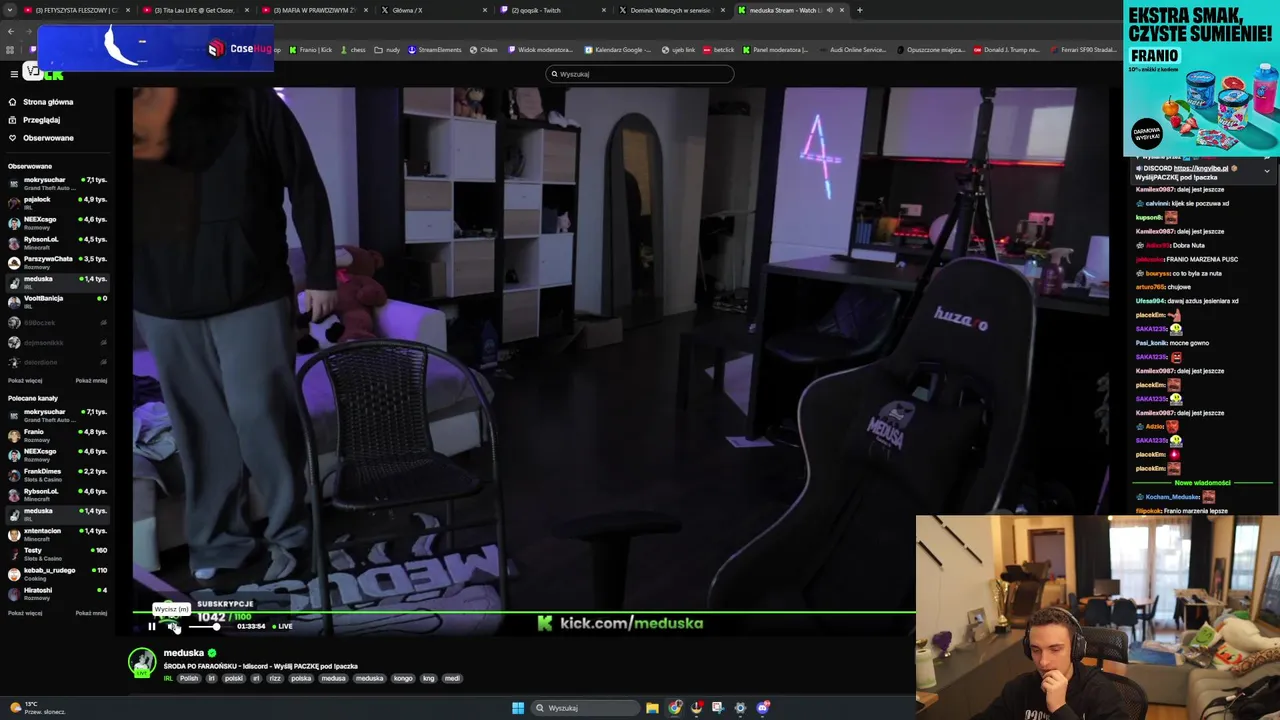Screen dimensions: 1280x720
Task: Open the Ferrari SF90 Stradale bookmark
Action: [x=1085, y=50]
